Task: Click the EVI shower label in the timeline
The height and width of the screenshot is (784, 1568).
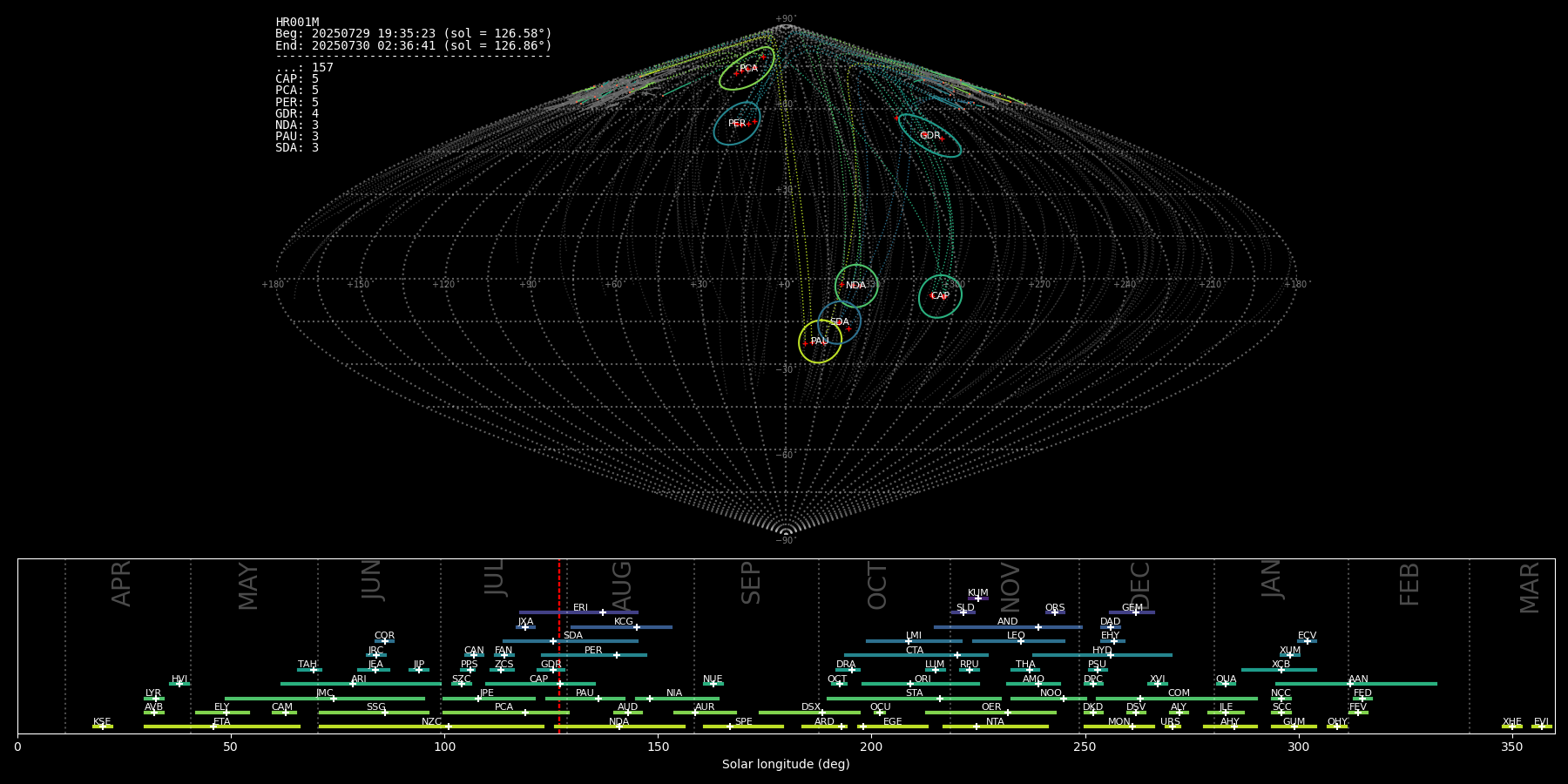Action: (x=1541, y=722)
